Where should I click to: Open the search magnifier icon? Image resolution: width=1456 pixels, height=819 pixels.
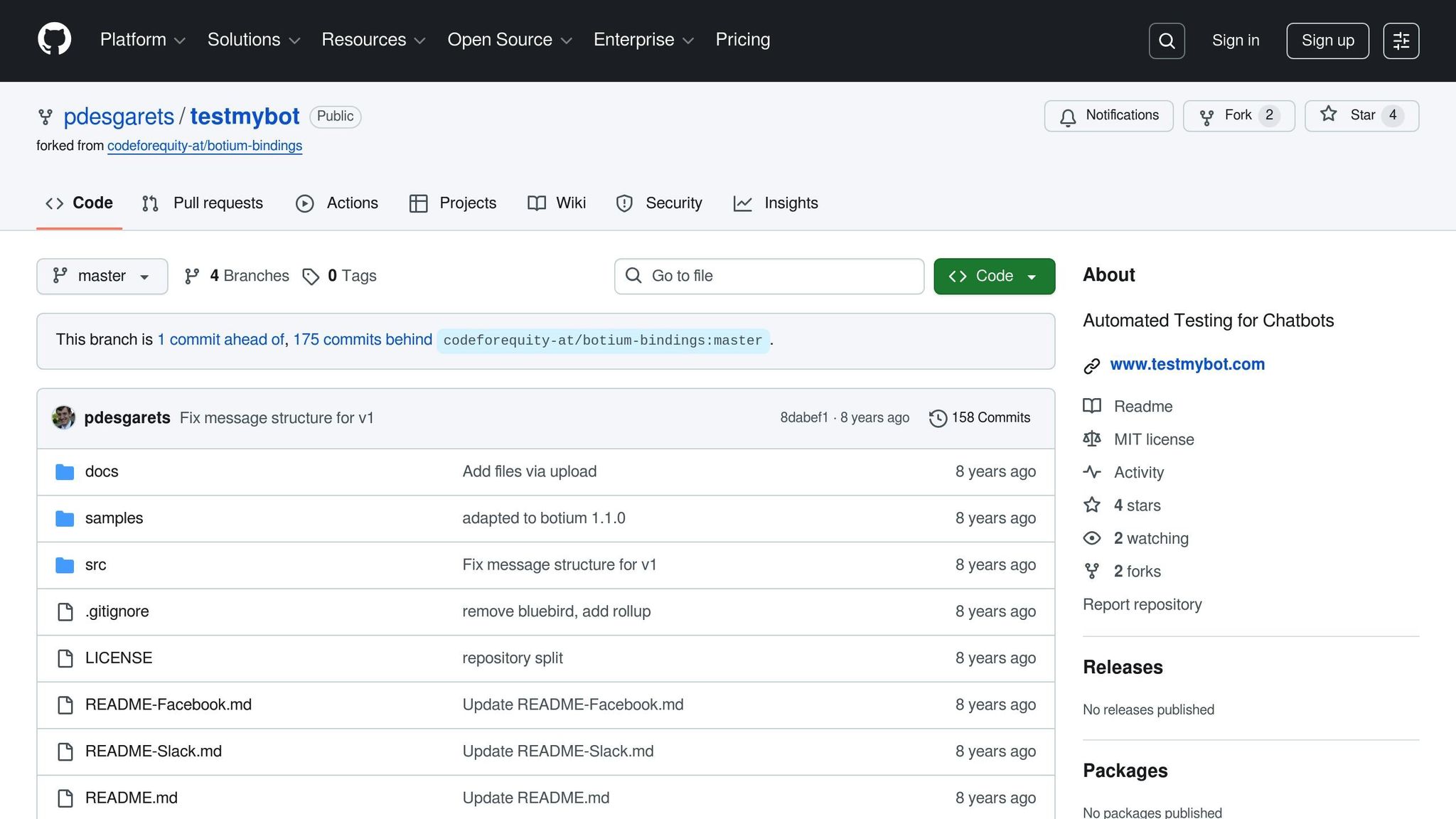[1167, 41]
